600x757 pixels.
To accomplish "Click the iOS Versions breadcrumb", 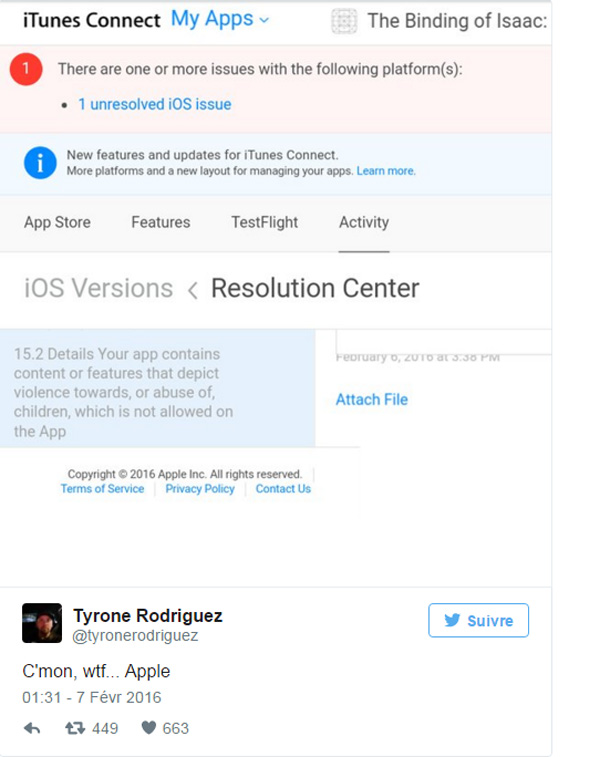I will click(98, 288).
